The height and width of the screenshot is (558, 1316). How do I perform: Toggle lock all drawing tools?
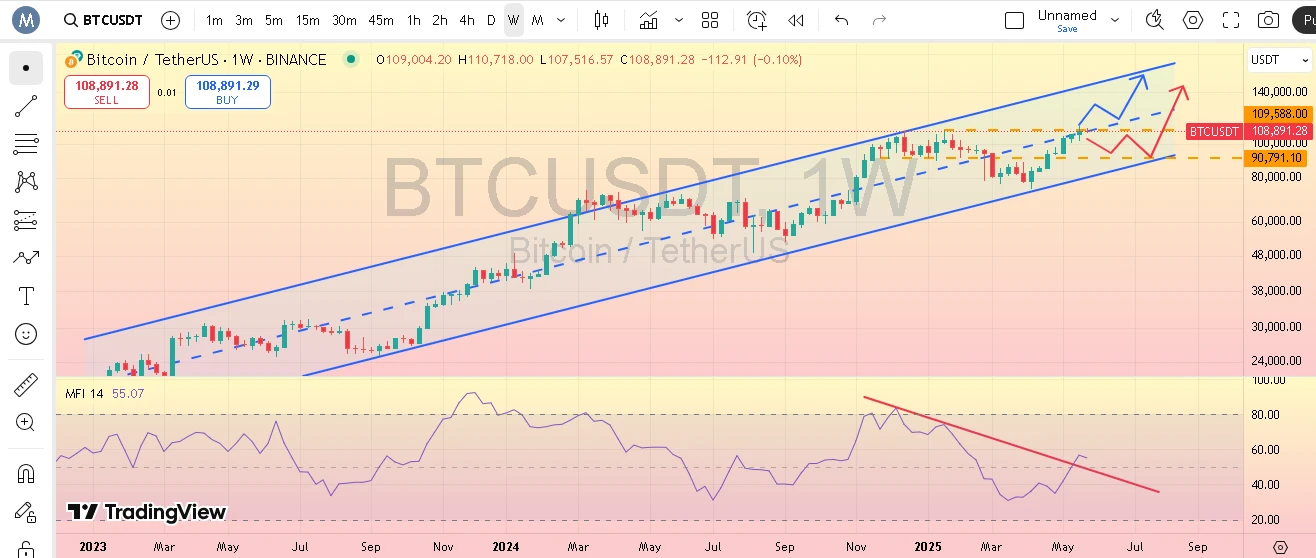pyautogui.click(x=26, y=547)
